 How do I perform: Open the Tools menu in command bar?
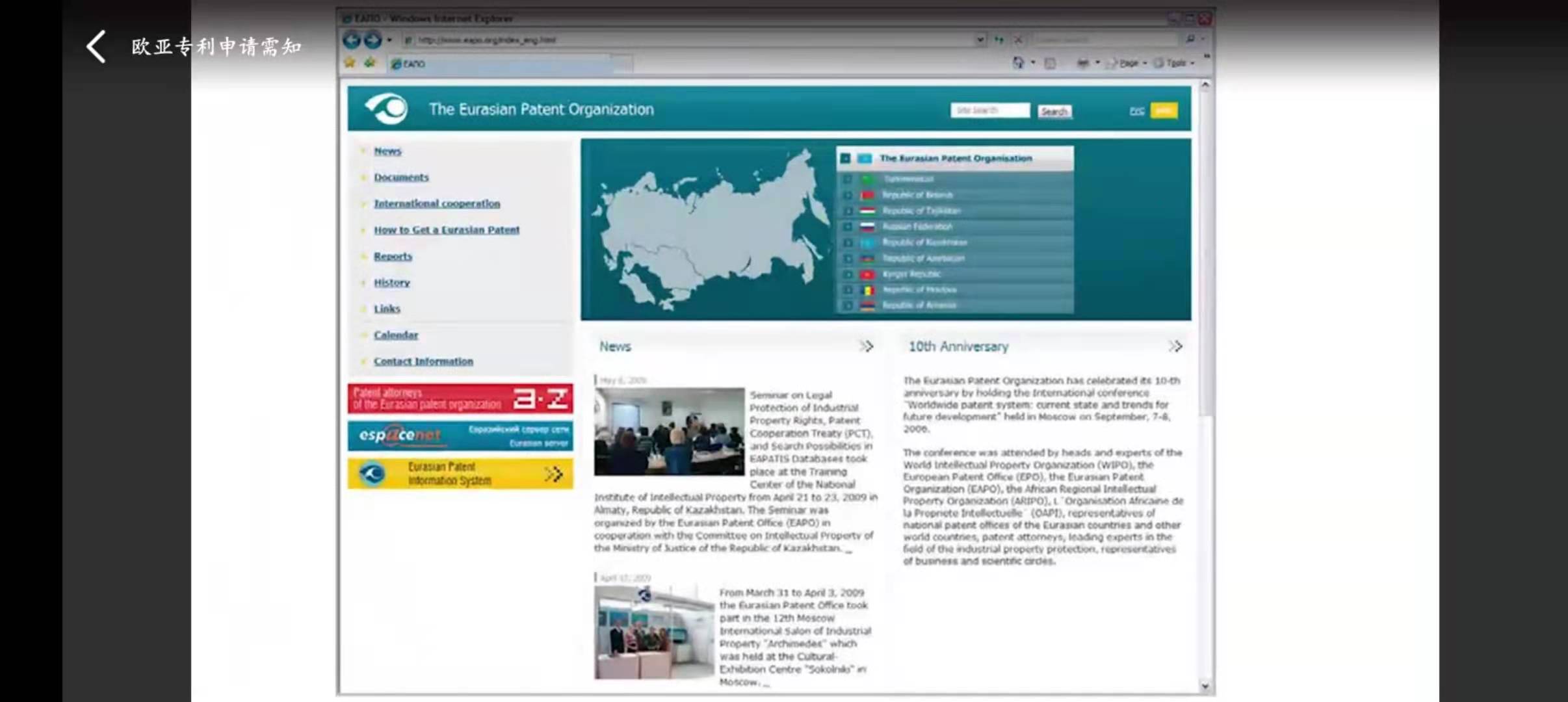(x=1175, y=63)
